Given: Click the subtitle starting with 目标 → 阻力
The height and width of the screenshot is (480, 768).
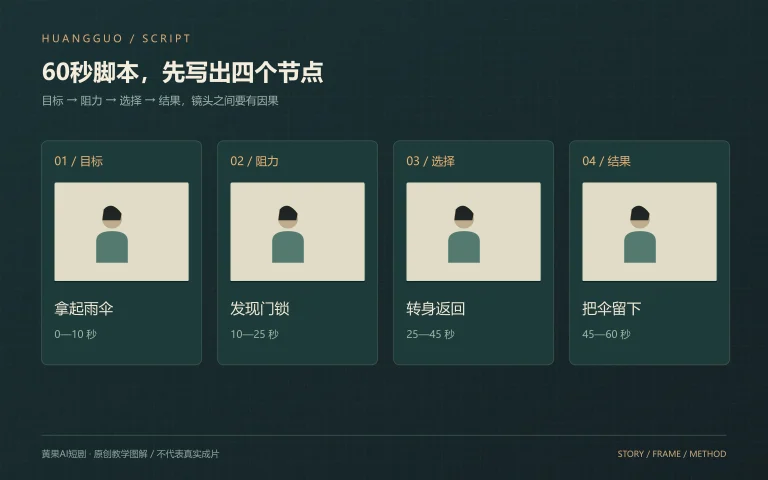Looking at the screenshot, I should coord(160,101).
